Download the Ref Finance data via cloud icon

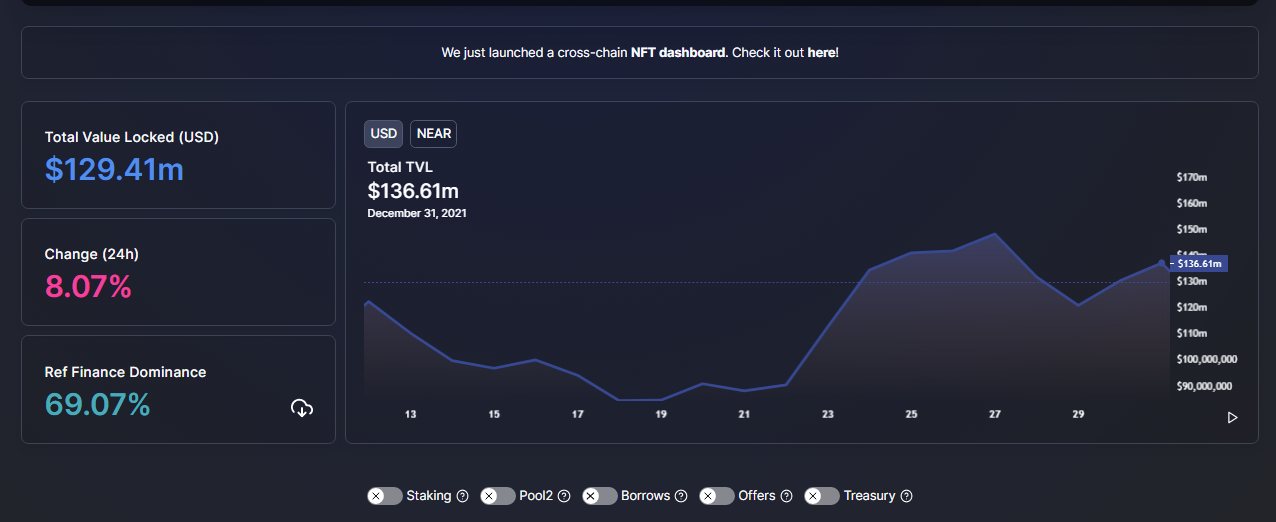tap(302, 408)
